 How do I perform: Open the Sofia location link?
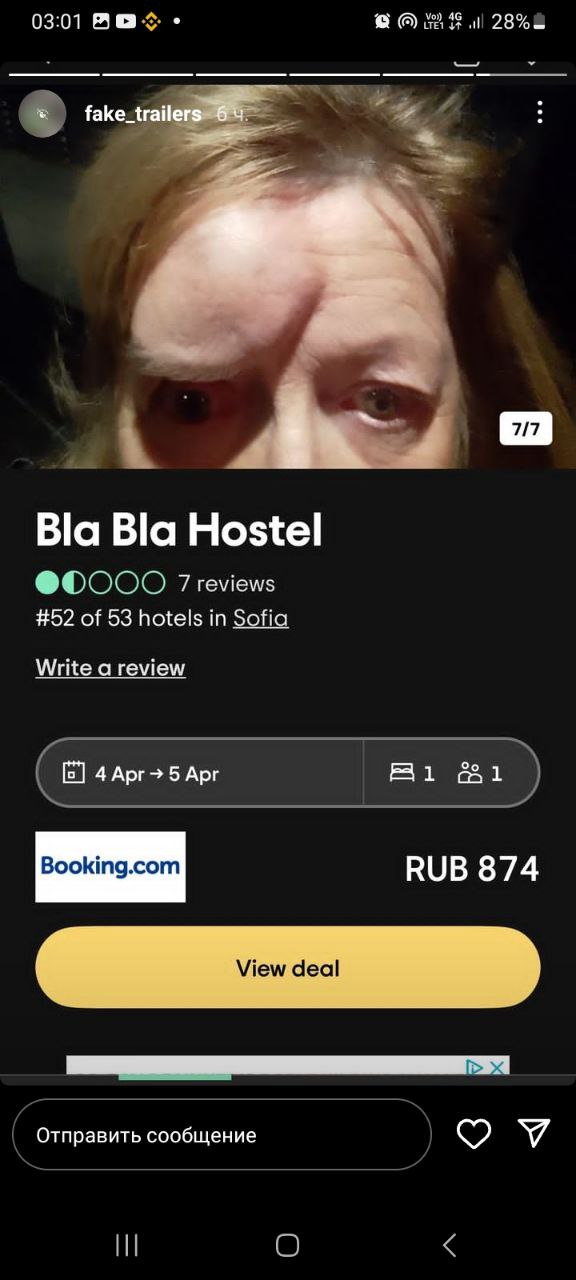point(261,618)
